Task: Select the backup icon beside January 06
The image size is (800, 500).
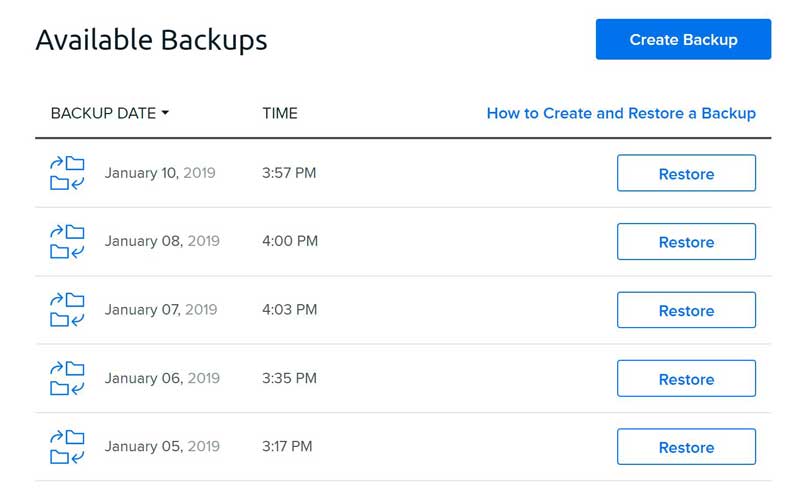Action: 67,379
